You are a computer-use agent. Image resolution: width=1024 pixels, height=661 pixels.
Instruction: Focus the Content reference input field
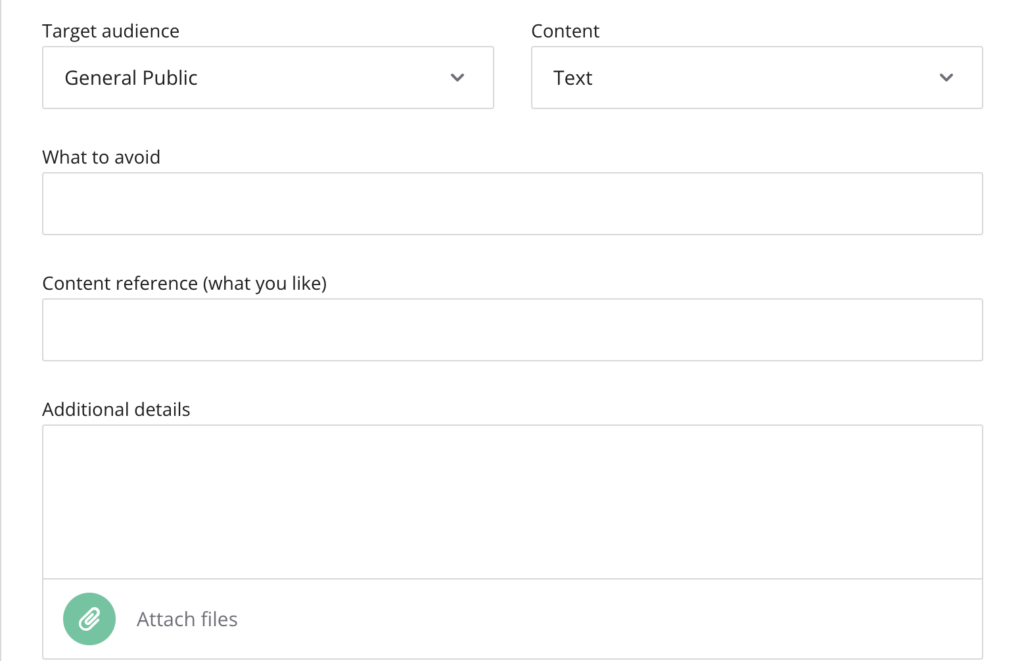click(x=513, y=330)
